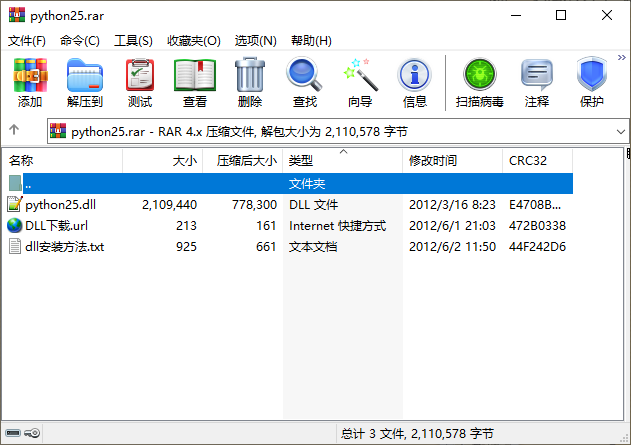The image size is (631, 445).
Task: Sort by 修改时间 column header
Action: pyautogui.click(x=452, y=161)
